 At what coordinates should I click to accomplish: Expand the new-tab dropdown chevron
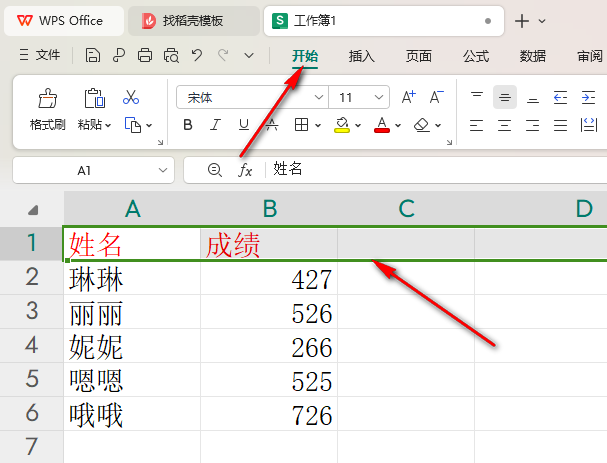tap(542, 21)
